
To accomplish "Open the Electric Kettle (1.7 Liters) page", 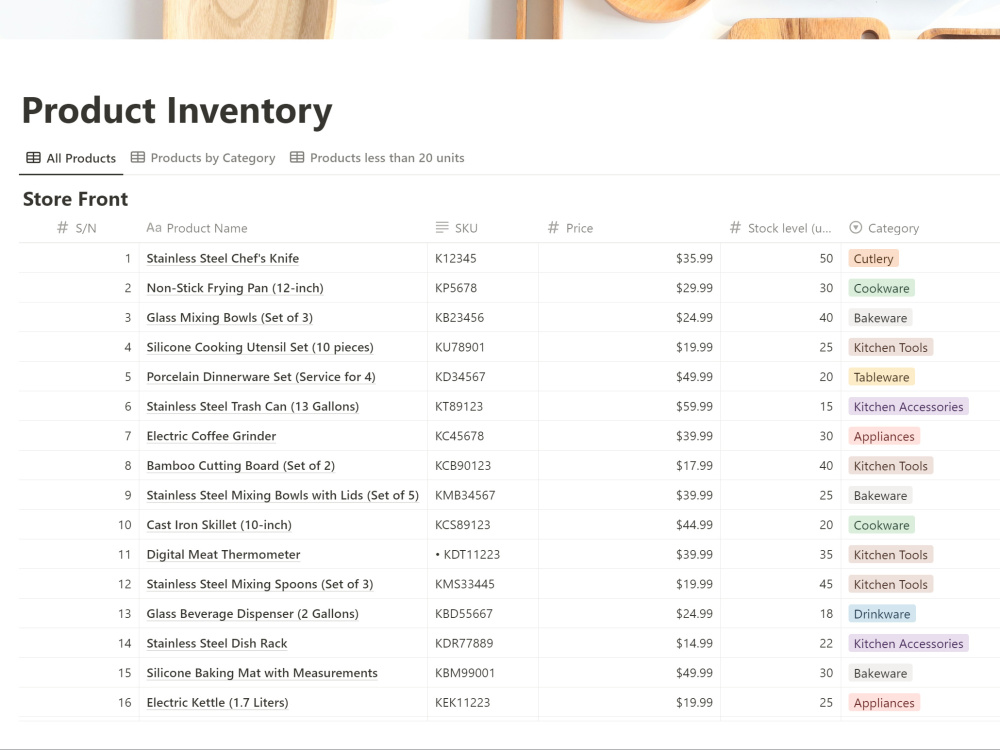I will (x=217, y=702).
